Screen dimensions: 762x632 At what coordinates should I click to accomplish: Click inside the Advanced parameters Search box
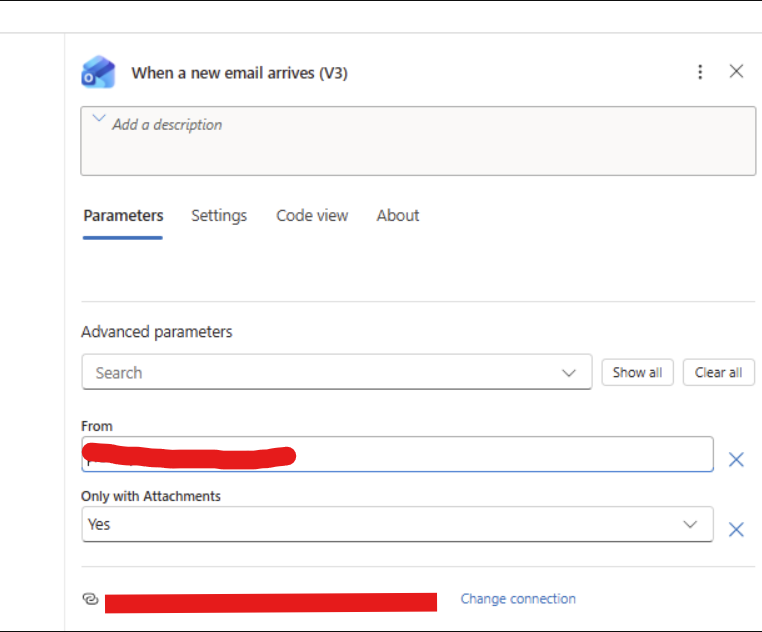click(320, 373)
